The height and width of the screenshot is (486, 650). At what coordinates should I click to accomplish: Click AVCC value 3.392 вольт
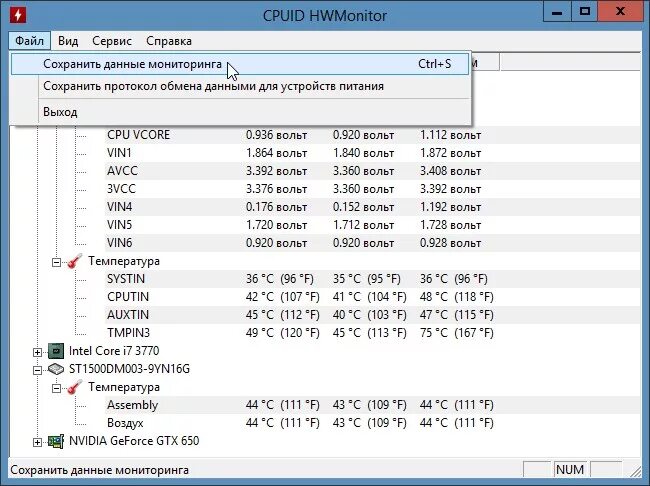[x=276, y=171]
